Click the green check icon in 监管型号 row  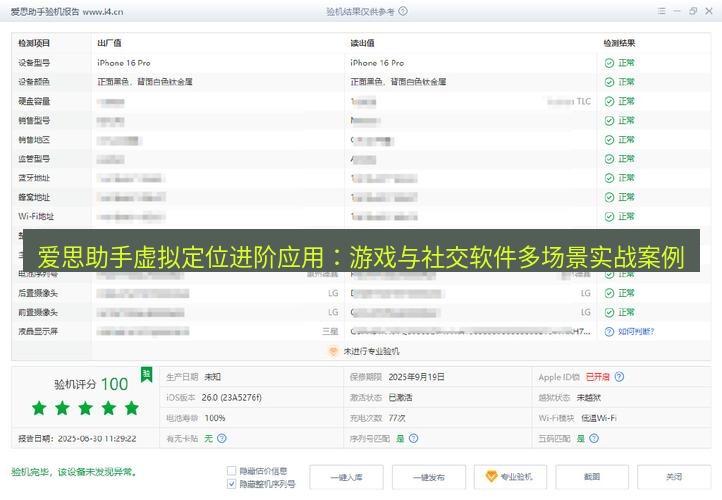click(609, 159)
